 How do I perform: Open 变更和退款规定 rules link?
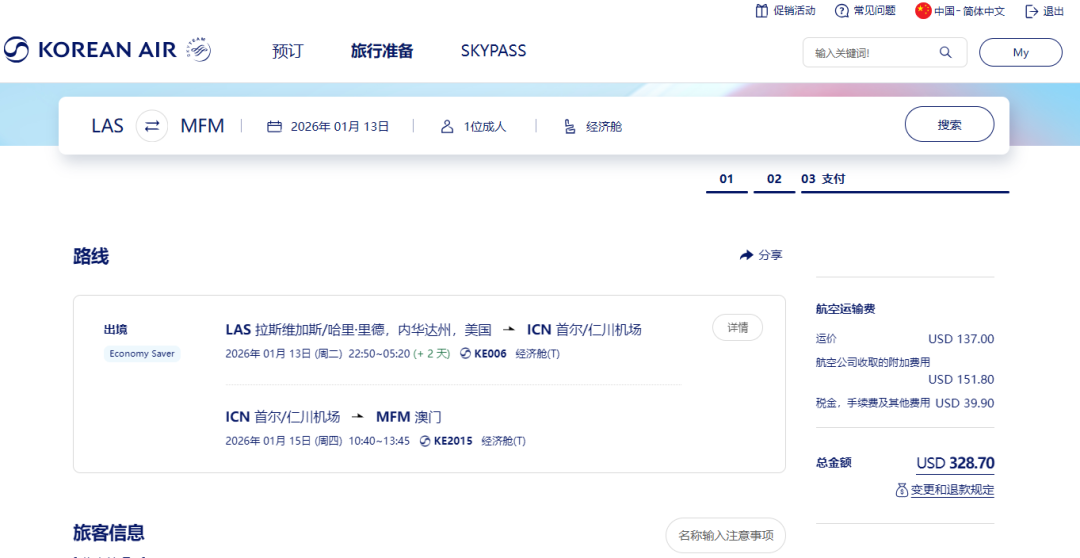[x=952, y=490]
